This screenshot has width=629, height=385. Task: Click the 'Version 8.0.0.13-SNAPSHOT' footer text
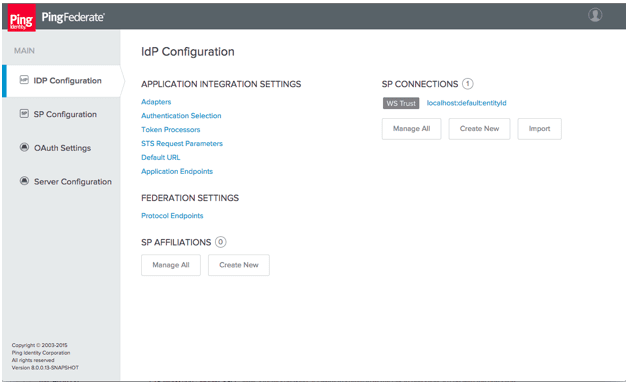(x=45, y=368)
